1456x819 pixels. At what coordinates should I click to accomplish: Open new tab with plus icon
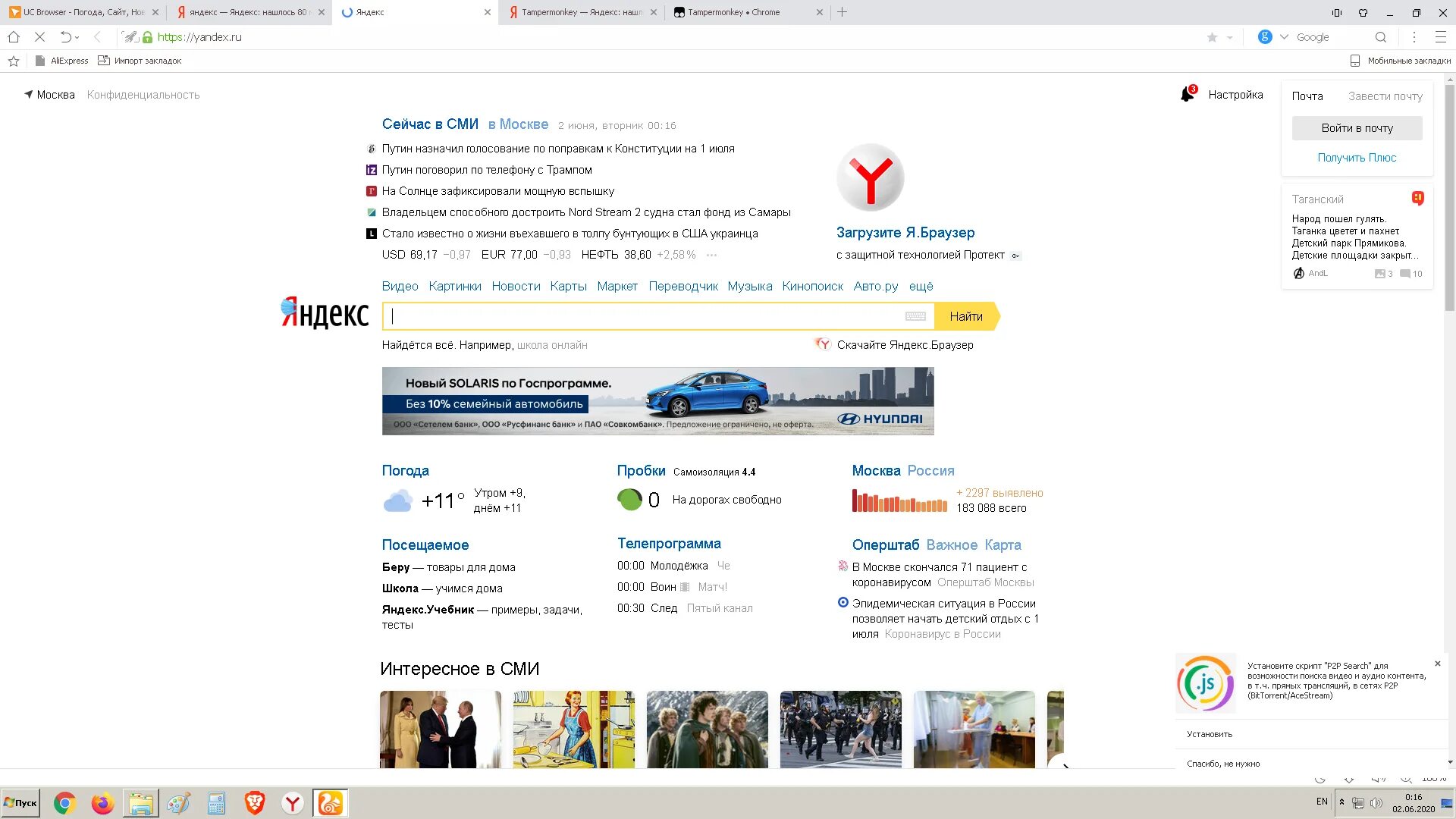click(x=843, y=12)
